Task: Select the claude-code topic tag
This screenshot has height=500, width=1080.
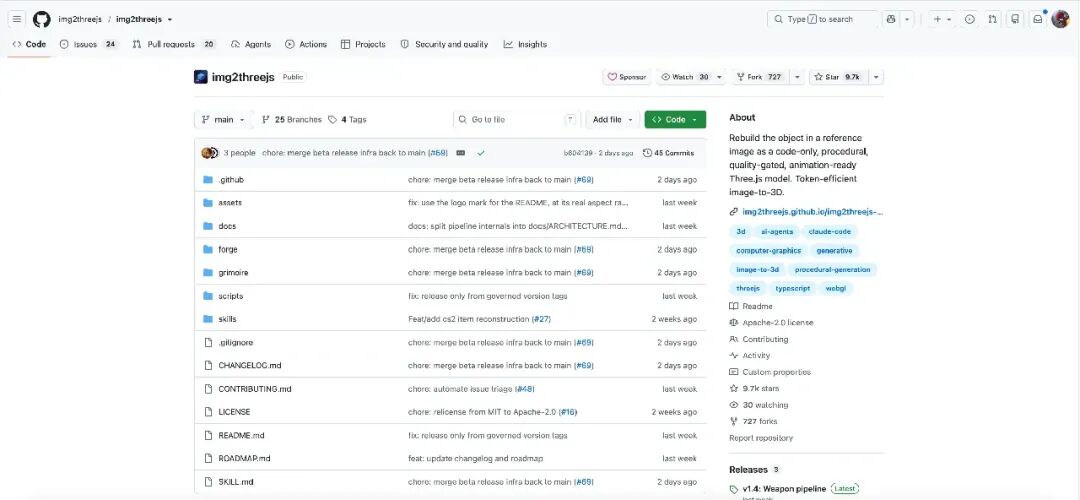Action: tap(829, 232)
